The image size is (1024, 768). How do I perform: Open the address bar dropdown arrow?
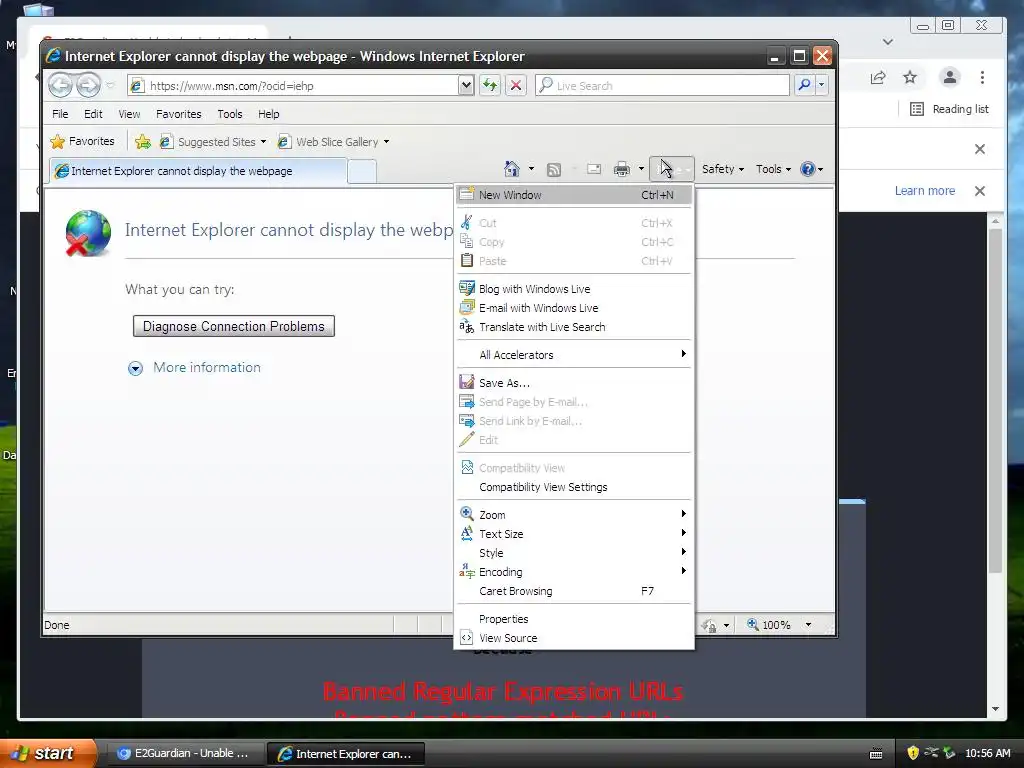466,86
